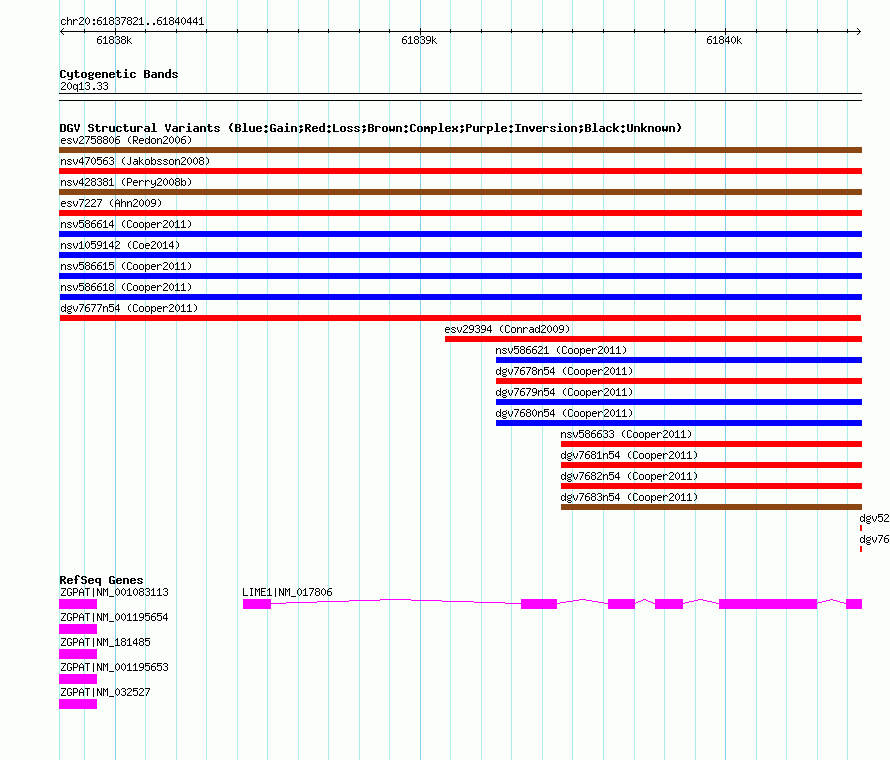
Task: Select the dgv7683n54 (Cooper2011) brown bar
Action: coord(711,507)
